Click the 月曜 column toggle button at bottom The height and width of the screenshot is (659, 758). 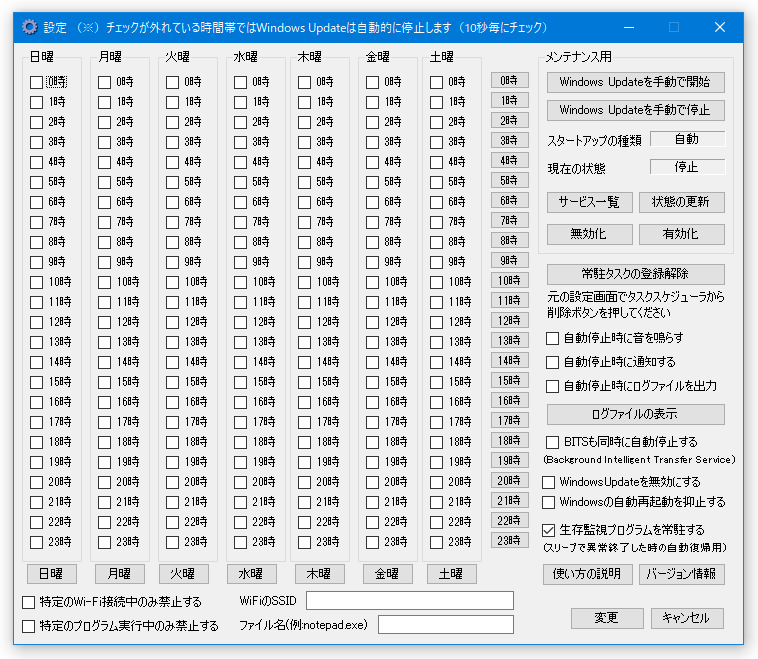120,574
